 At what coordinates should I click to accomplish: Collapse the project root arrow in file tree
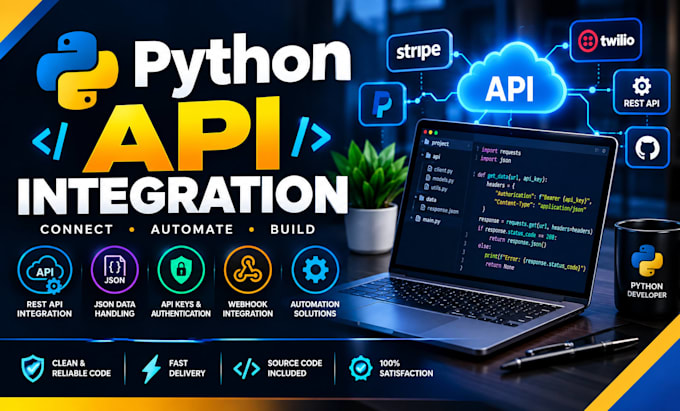tap(421, 141)
